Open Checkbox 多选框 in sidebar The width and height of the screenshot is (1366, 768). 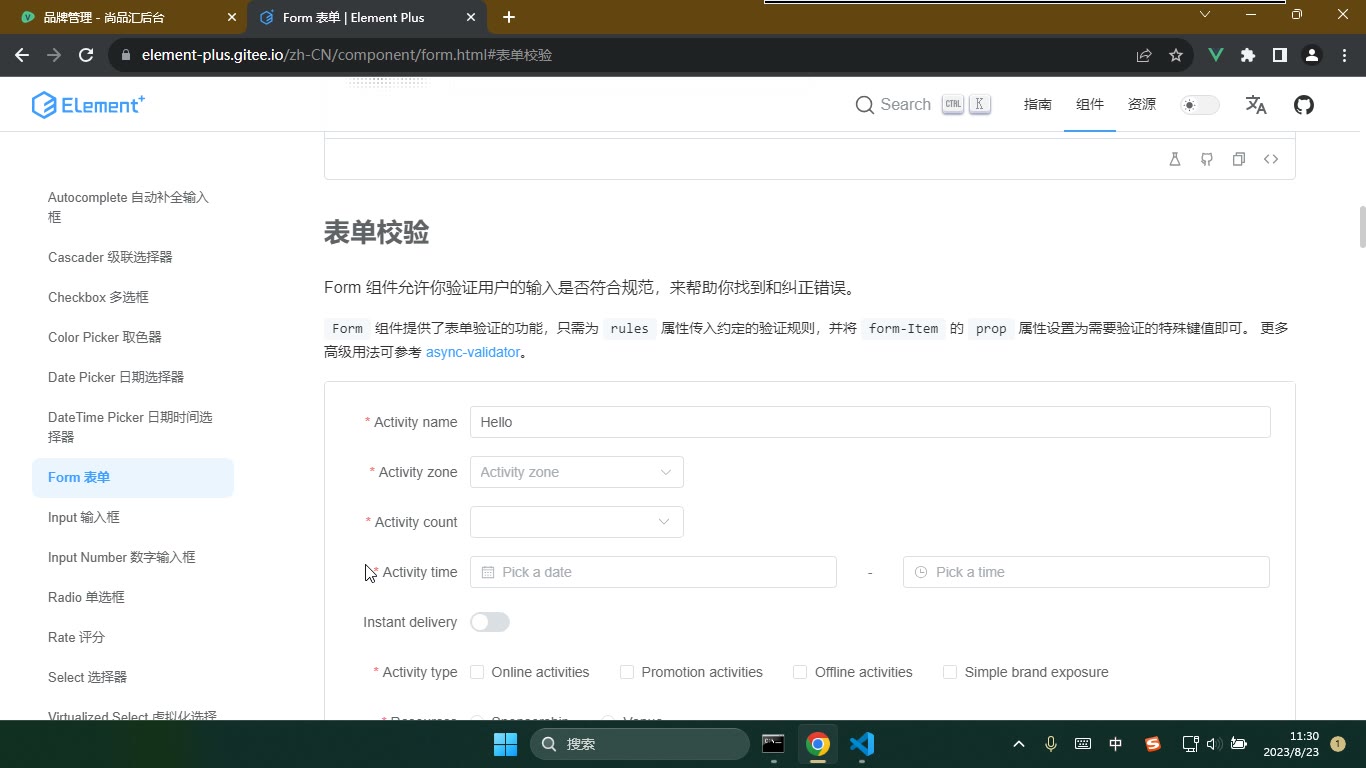(x=132, y=297)
